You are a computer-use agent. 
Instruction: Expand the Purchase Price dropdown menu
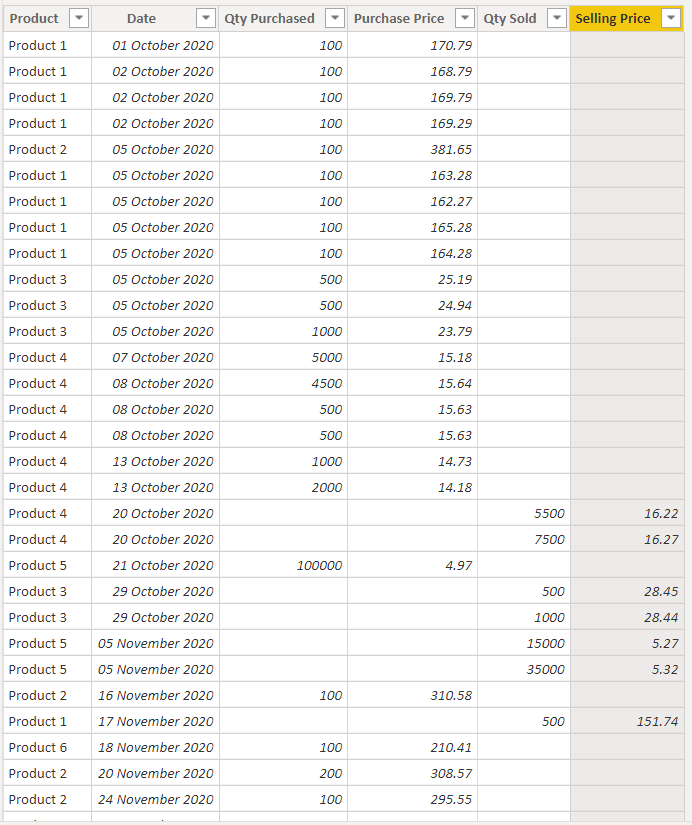click(x=464, y=18)
